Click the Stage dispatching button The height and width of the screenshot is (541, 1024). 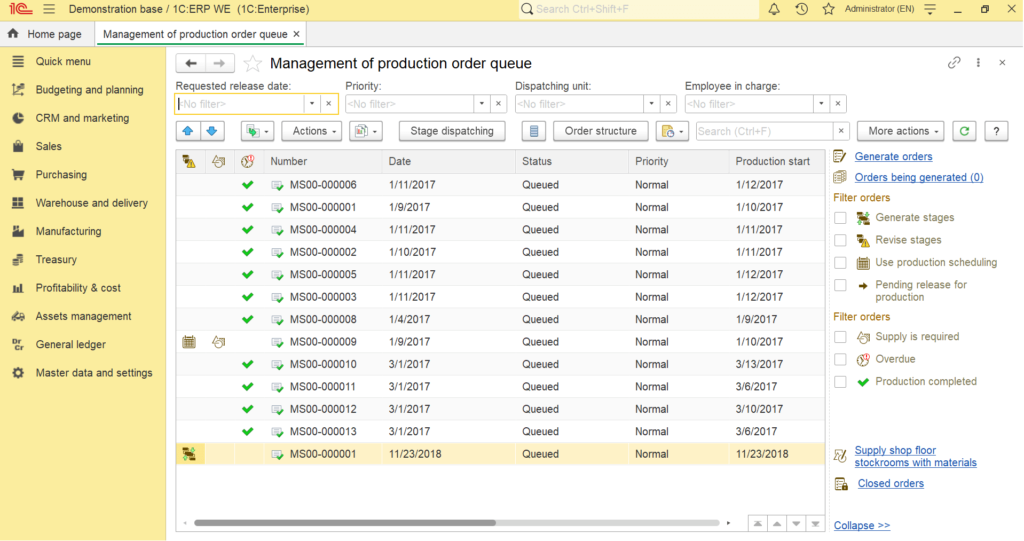pos(452,131)
